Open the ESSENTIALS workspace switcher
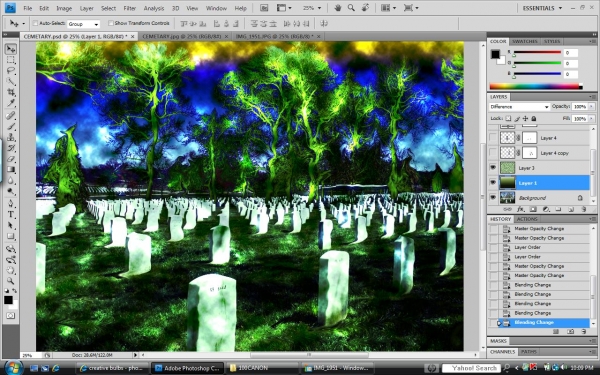Viewport: 600px width, 375px height. coord(543,8)
